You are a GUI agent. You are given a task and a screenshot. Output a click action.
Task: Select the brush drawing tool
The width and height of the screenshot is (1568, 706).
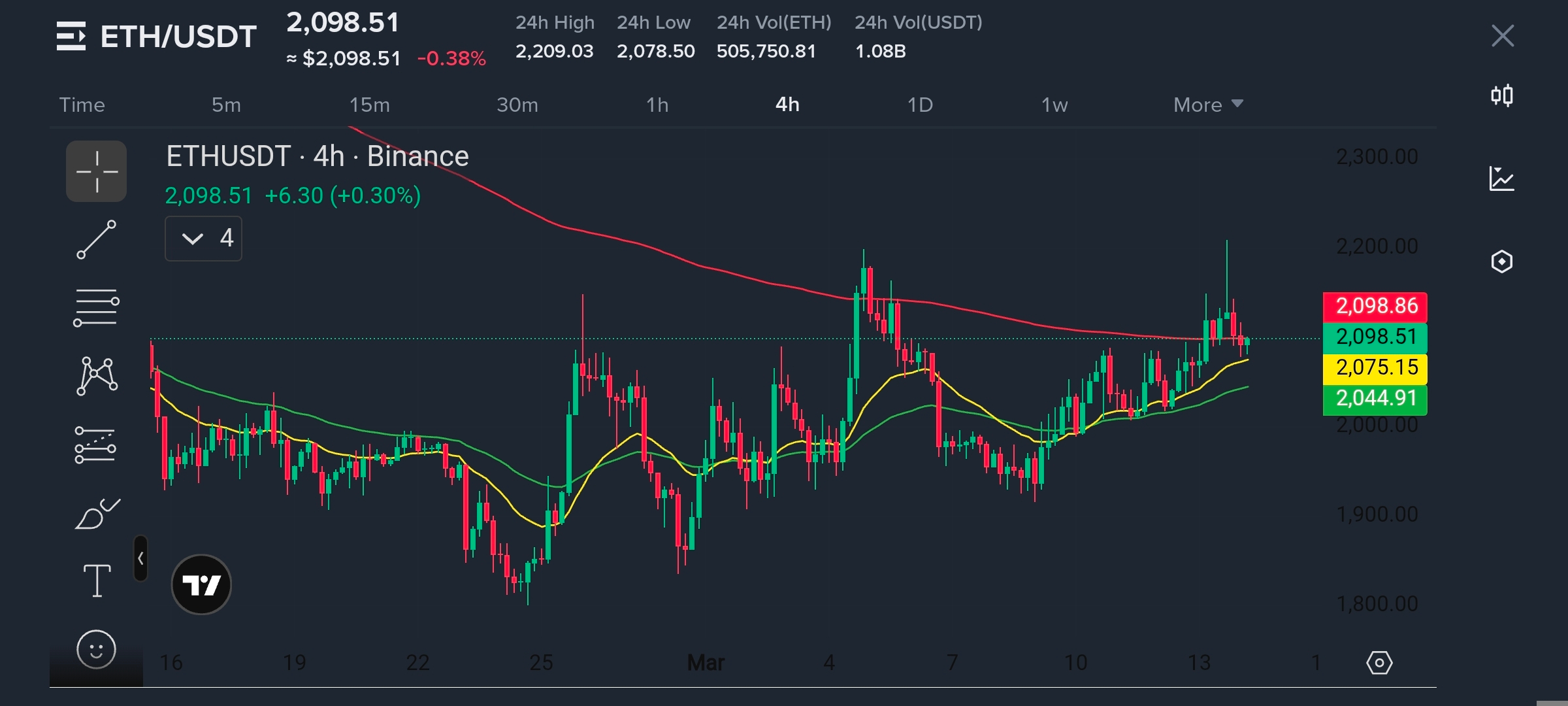click(97, 514)
